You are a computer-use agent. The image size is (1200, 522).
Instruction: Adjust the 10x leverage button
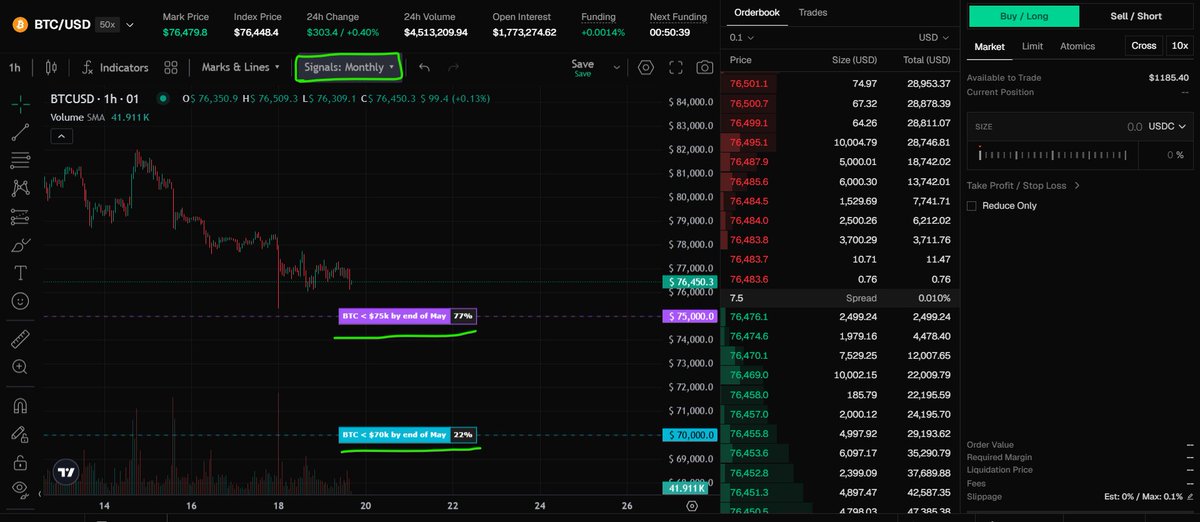pyautogui.click(x=1179, y=46)
